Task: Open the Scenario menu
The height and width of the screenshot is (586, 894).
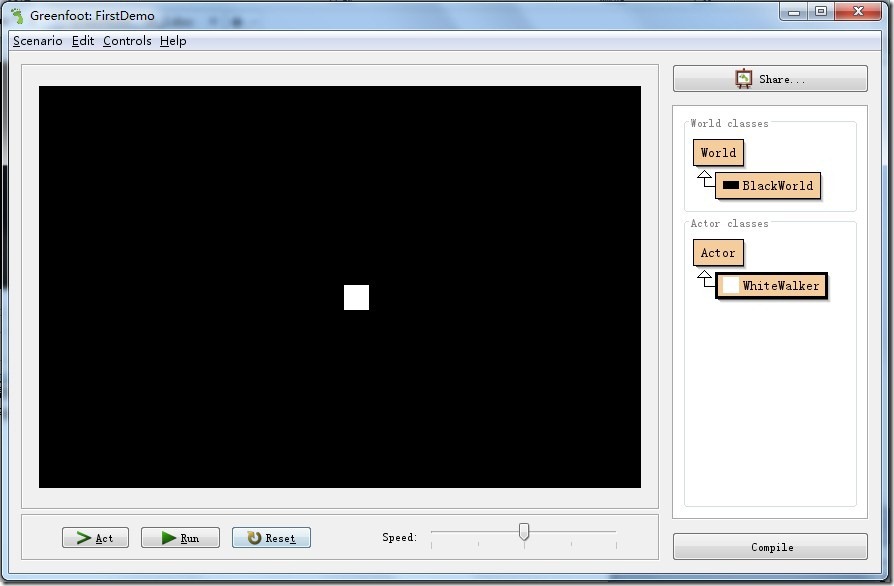Action: 38,41
